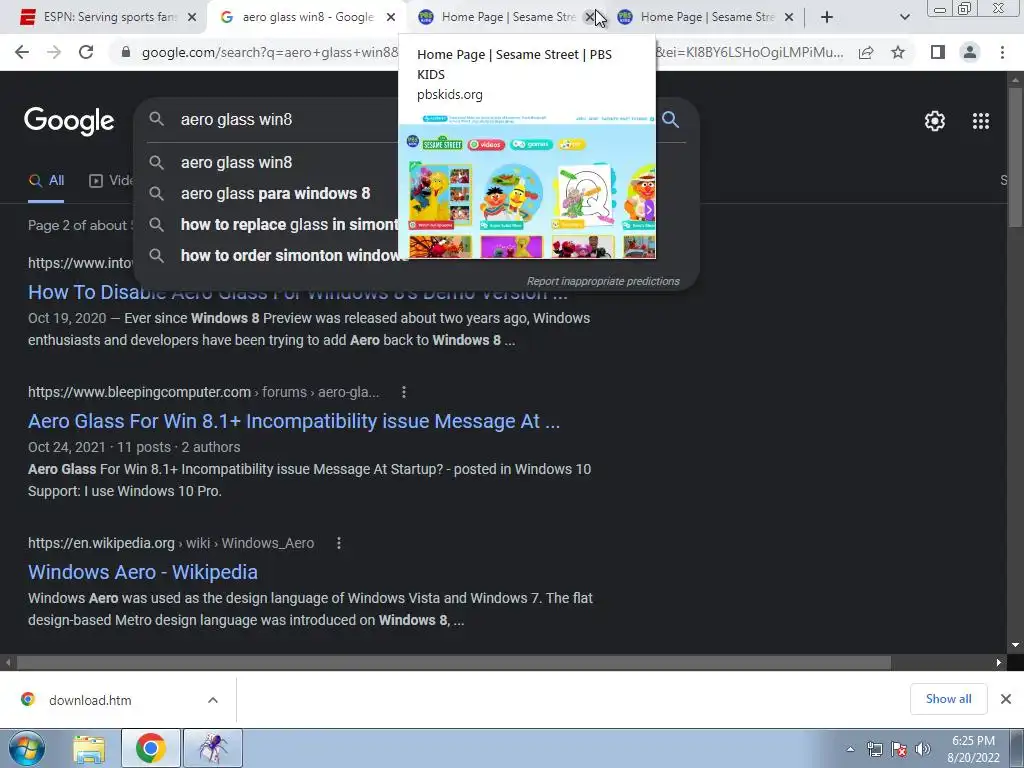
Task: Click the spider application taskbar icon
Action: coord(213,749)
